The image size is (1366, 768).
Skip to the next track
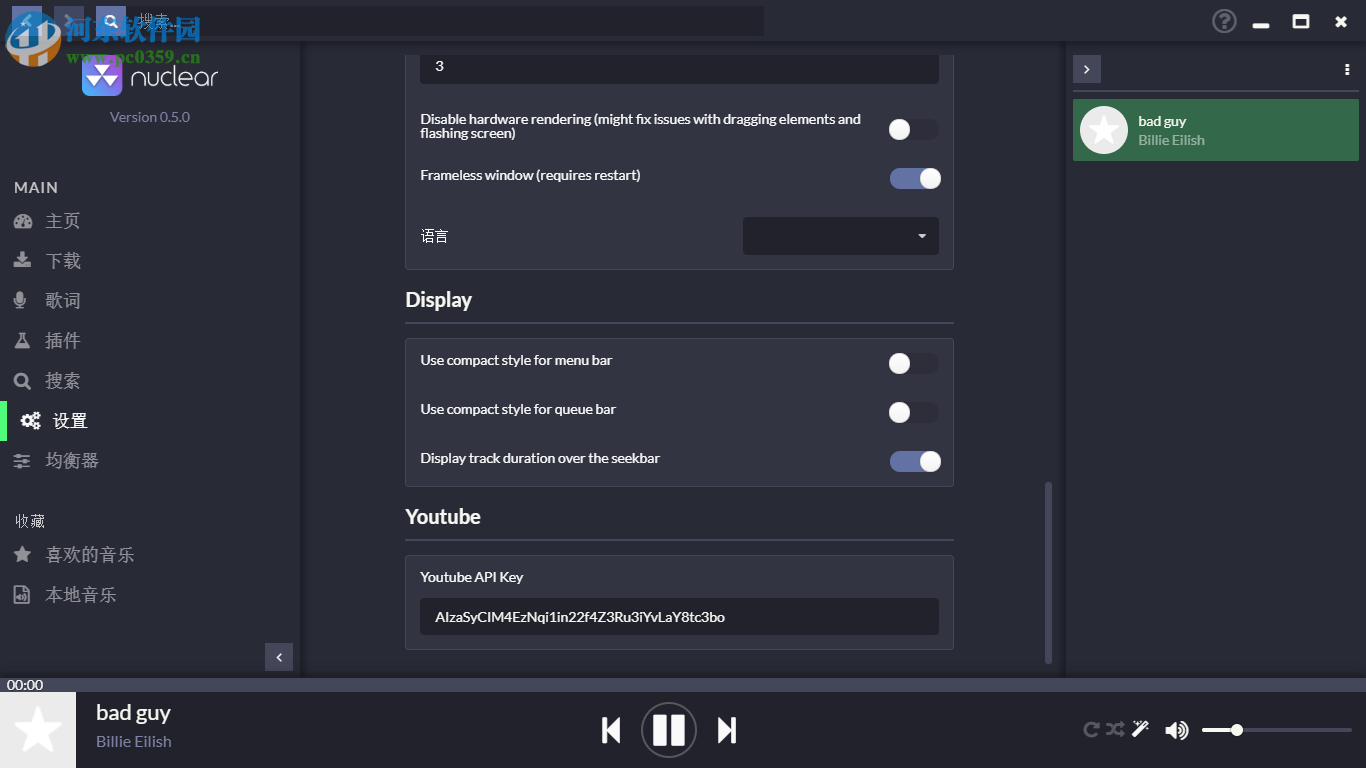727,731
